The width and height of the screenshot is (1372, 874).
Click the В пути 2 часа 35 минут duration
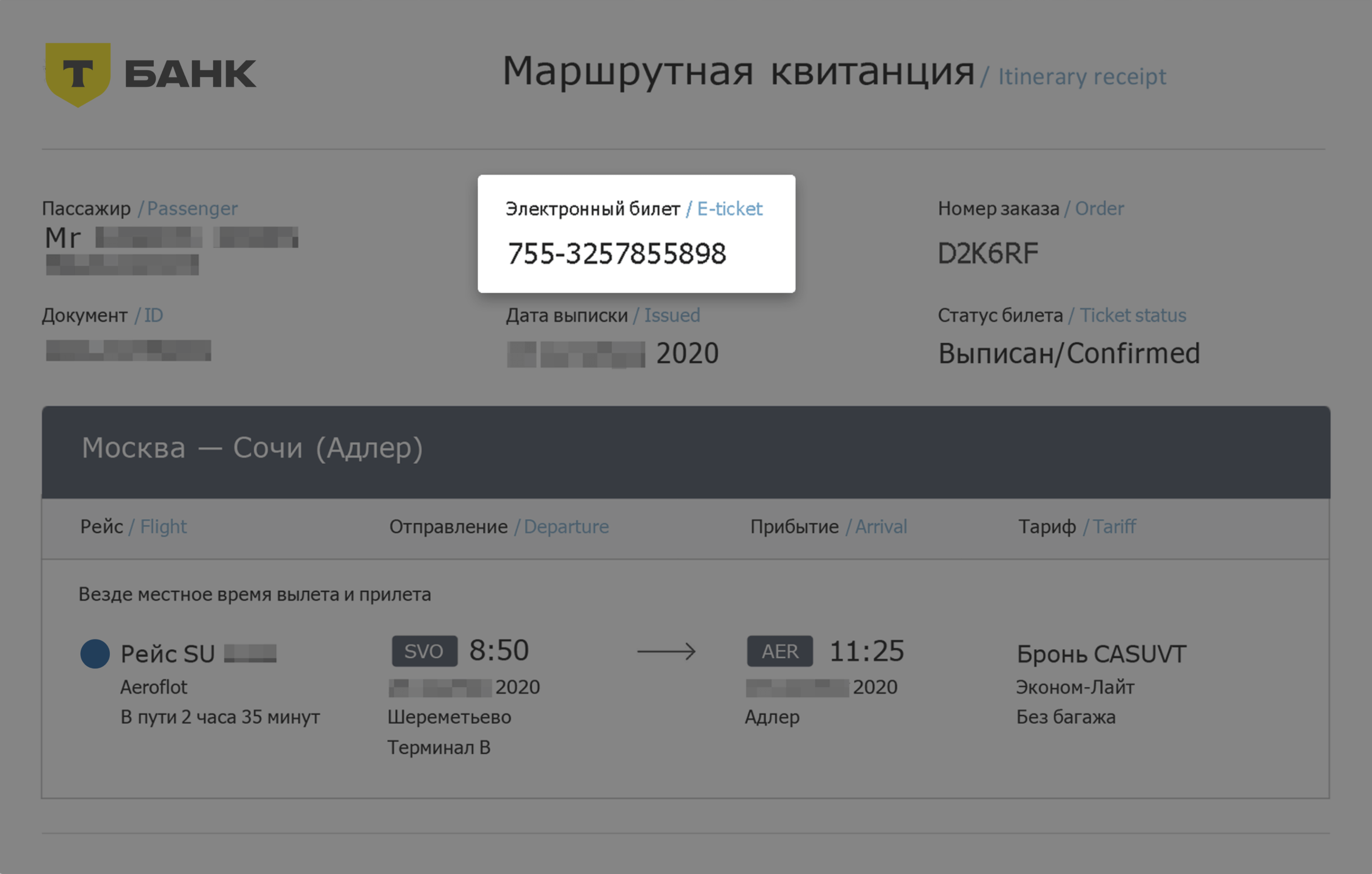(220, 717)
